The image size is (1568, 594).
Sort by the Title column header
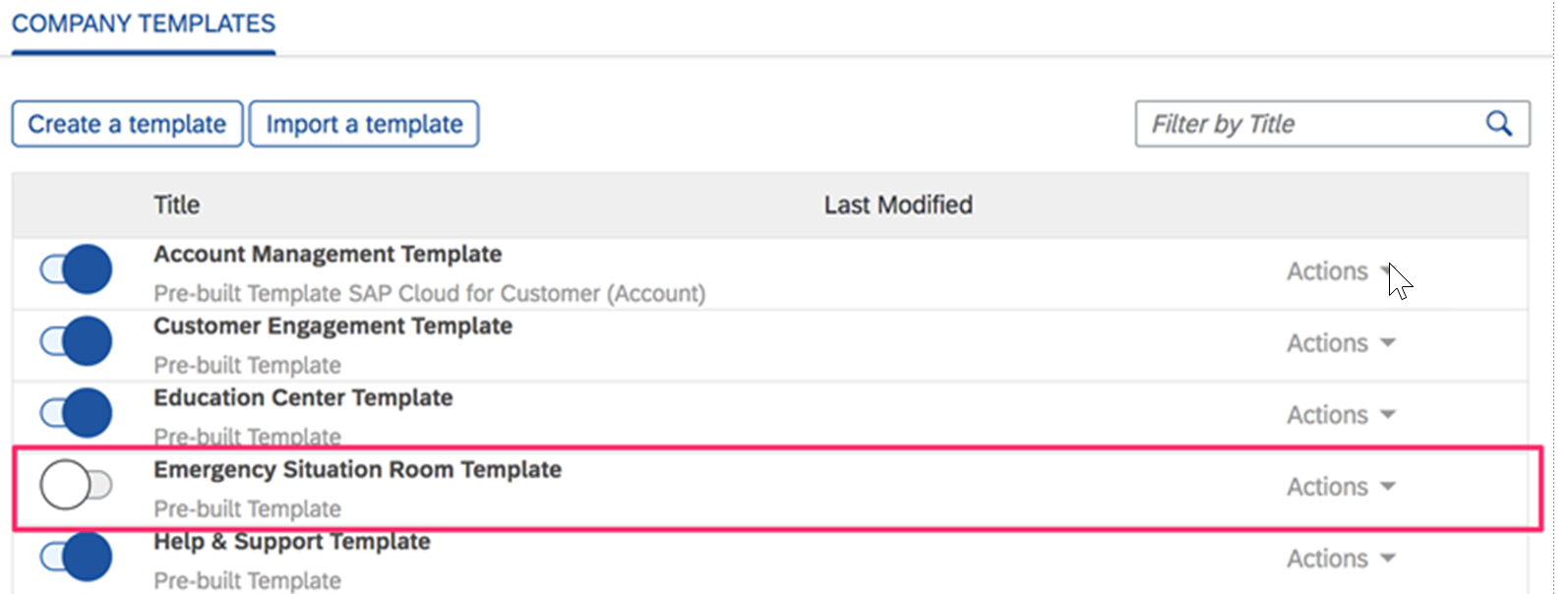tap(176, 205)
